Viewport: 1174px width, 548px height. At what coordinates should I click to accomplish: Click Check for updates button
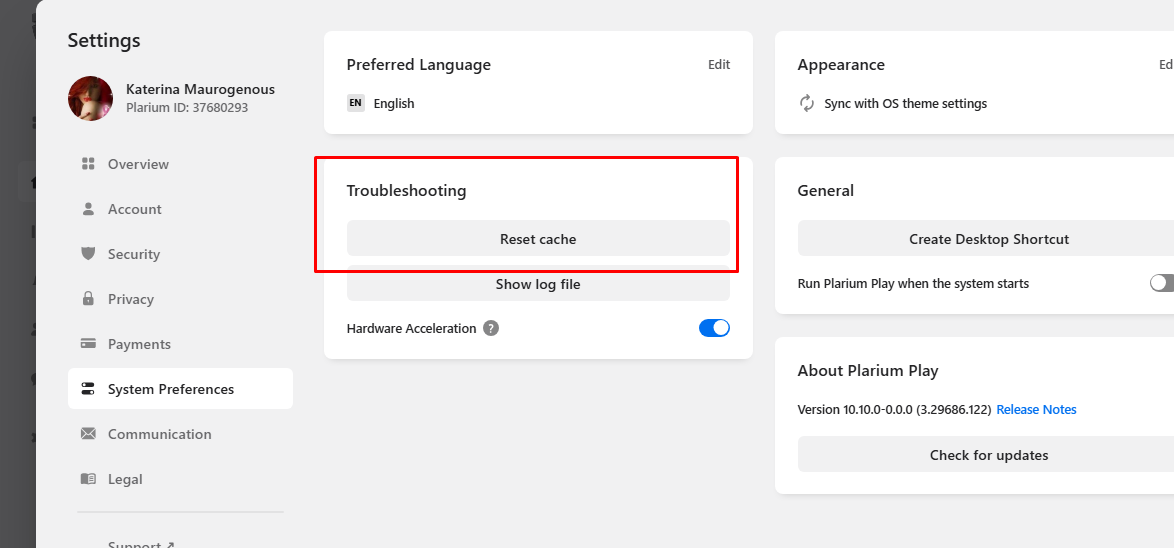[988, 455]
